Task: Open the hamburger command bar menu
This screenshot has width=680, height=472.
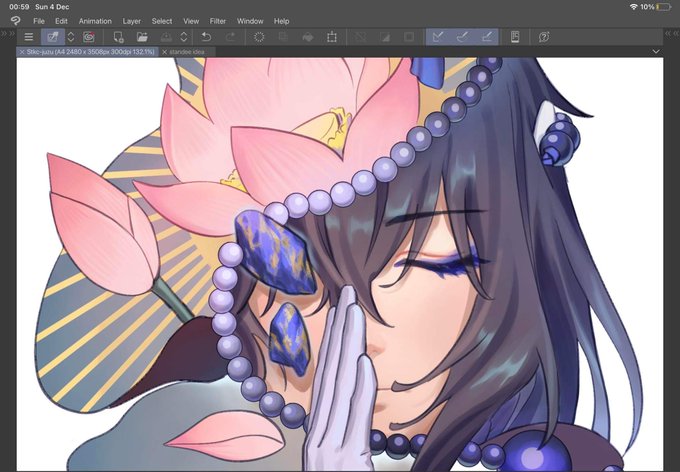Action: (x=29, y=37)
